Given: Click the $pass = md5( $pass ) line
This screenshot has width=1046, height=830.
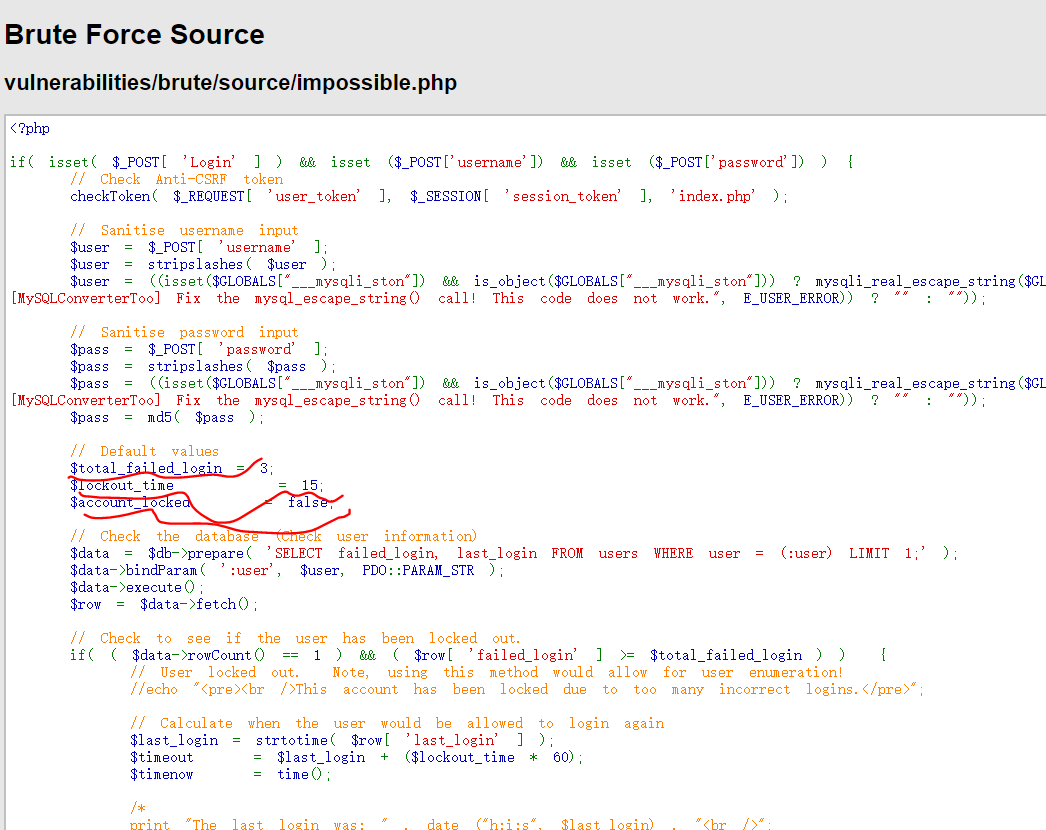Looking at the screenshot, I should tap(167, 418).
